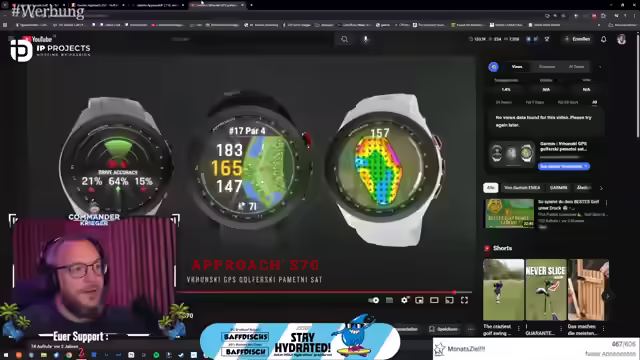
Task: Open menu for I GUARANTEE short
Action: (561, 329)
